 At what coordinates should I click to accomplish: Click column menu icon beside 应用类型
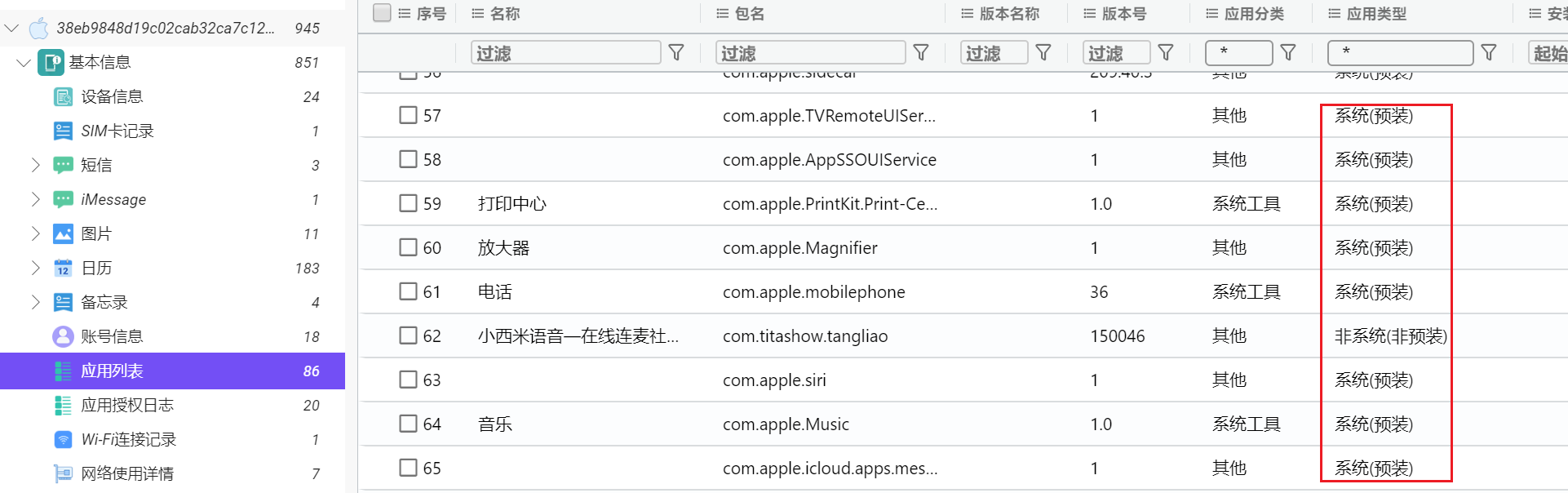(1334, 14)
